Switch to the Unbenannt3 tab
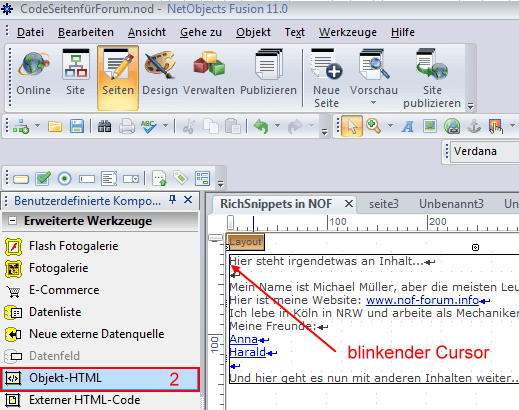519x410 pixels. click(451, 204)
